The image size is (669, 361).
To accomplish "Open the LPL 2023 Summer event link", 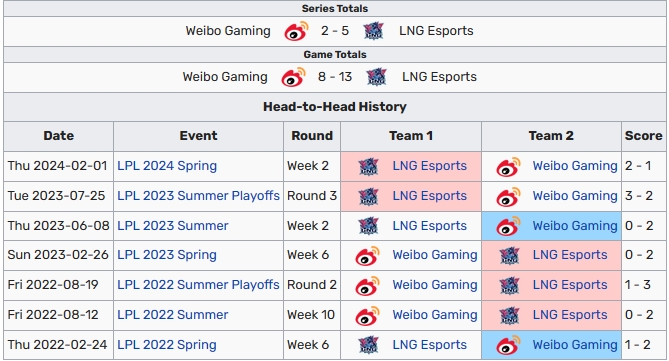I will tap(173, 226).
